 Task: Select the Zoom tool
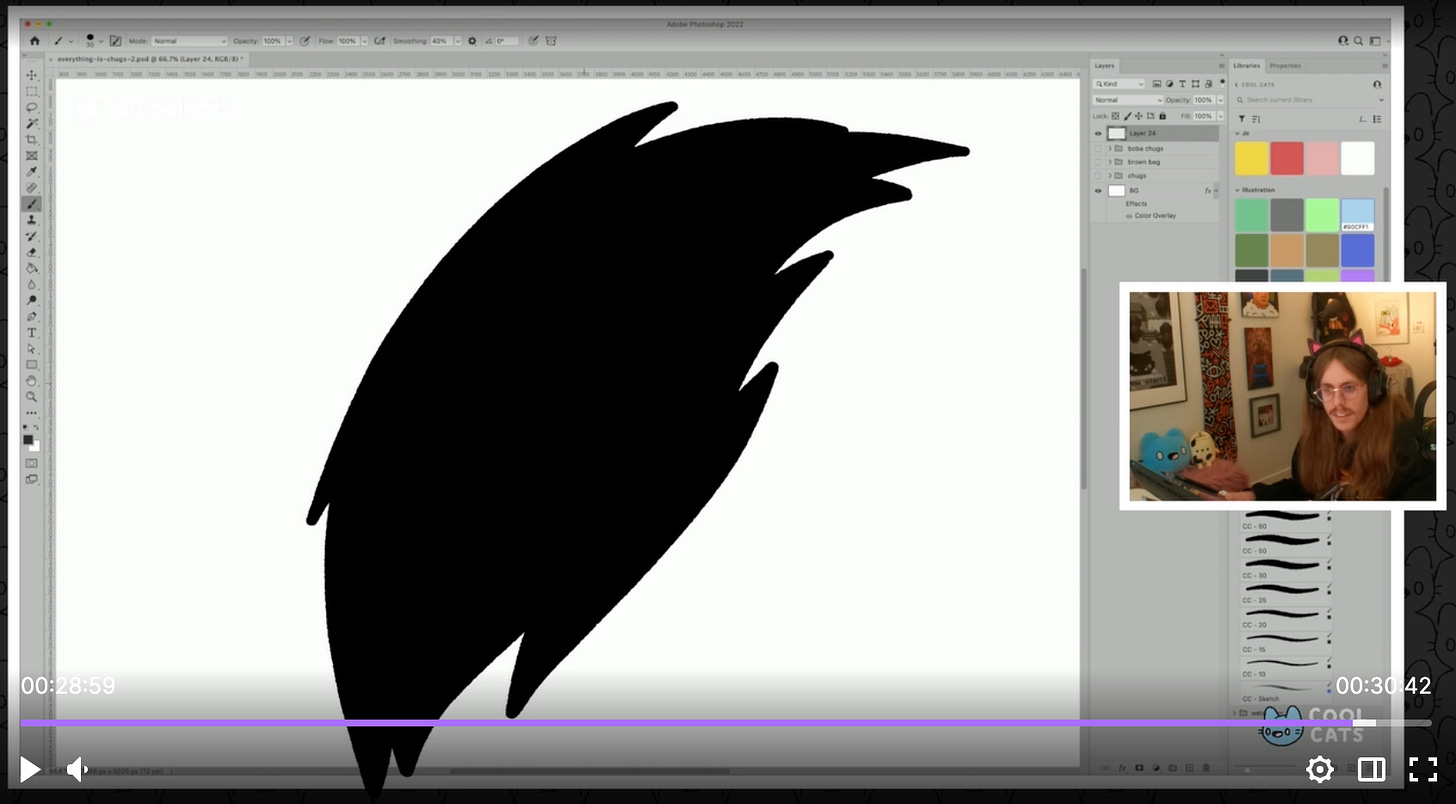tap(32, 396)
